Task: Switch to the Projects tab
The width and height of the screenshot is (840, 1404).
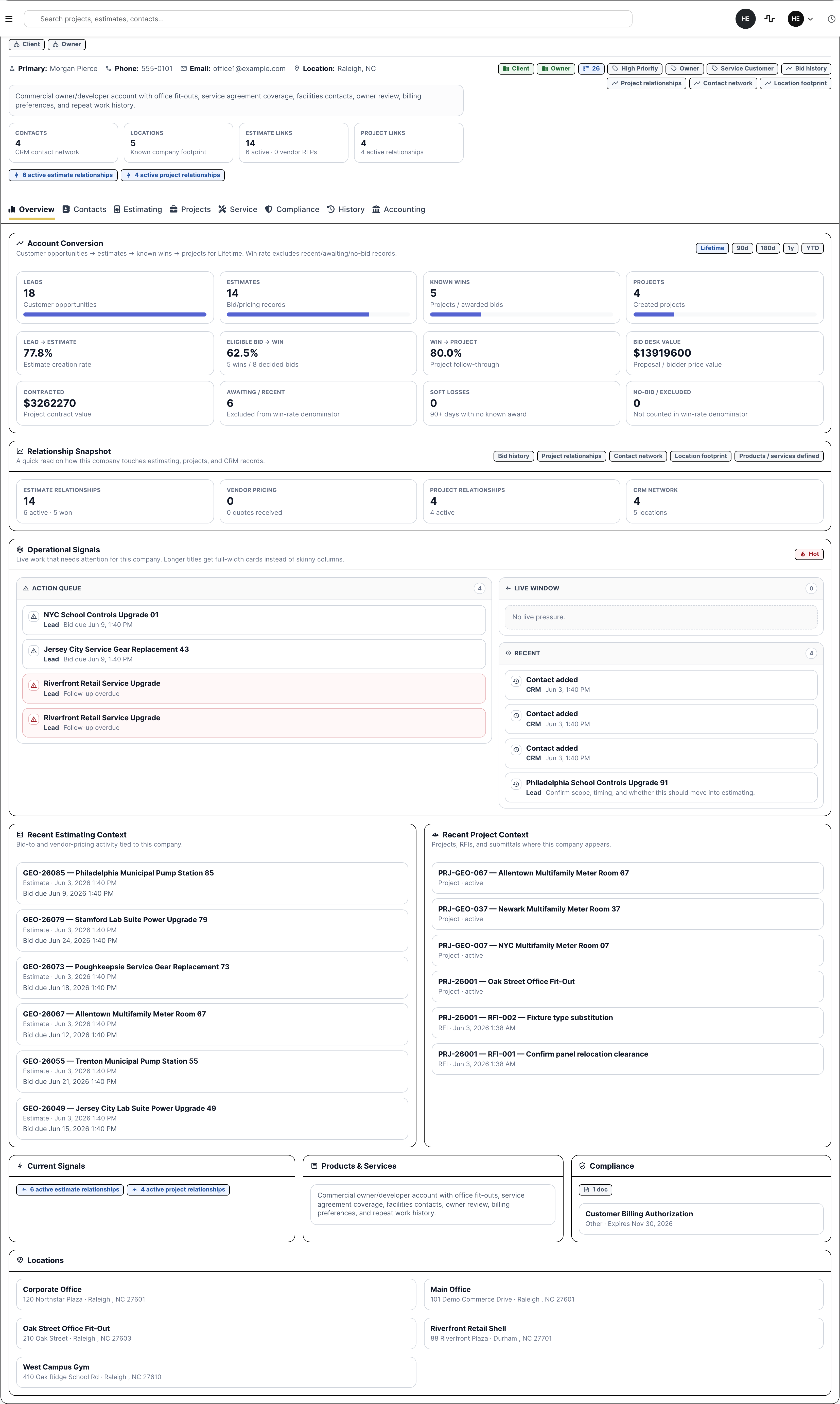Action: pos(190,209)
